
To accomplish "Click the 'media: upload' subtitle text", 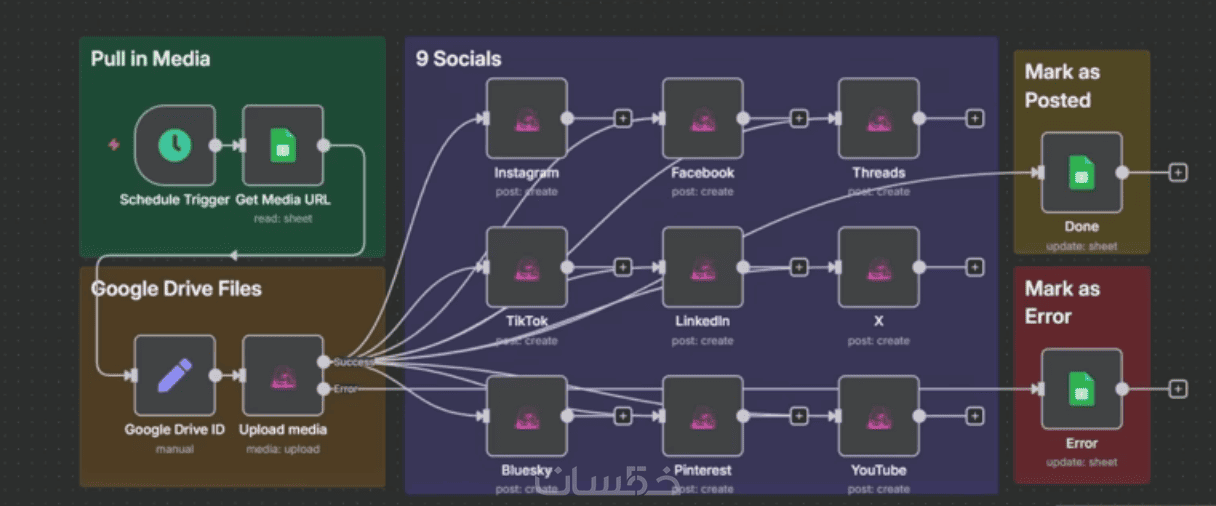I will point(283,449).
